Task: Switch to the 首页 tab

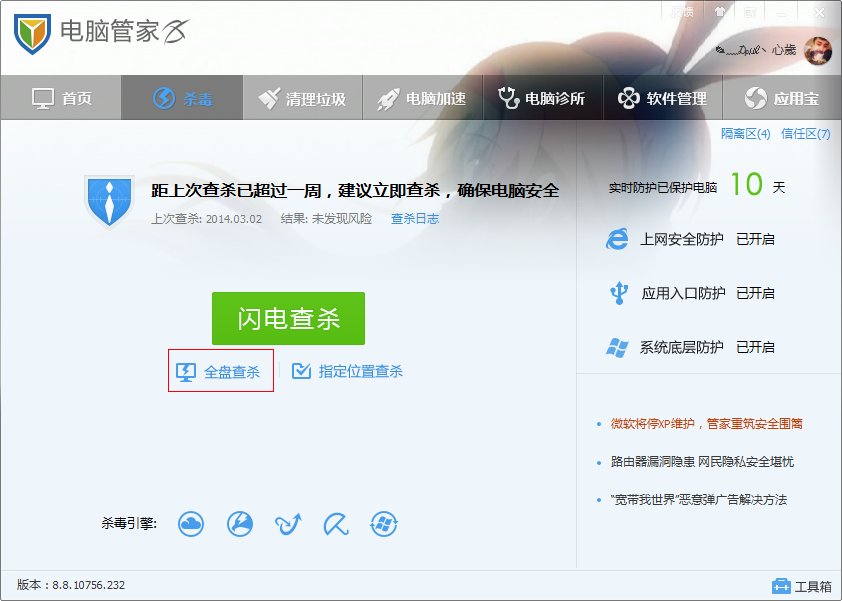Action: (x=61, y=97)
